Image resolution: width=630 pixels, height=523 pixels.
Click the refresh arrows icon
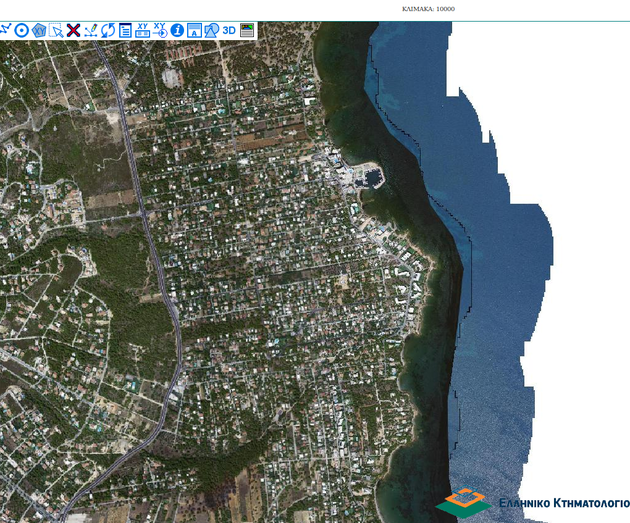pyautogui.click(x=108, y=31)
